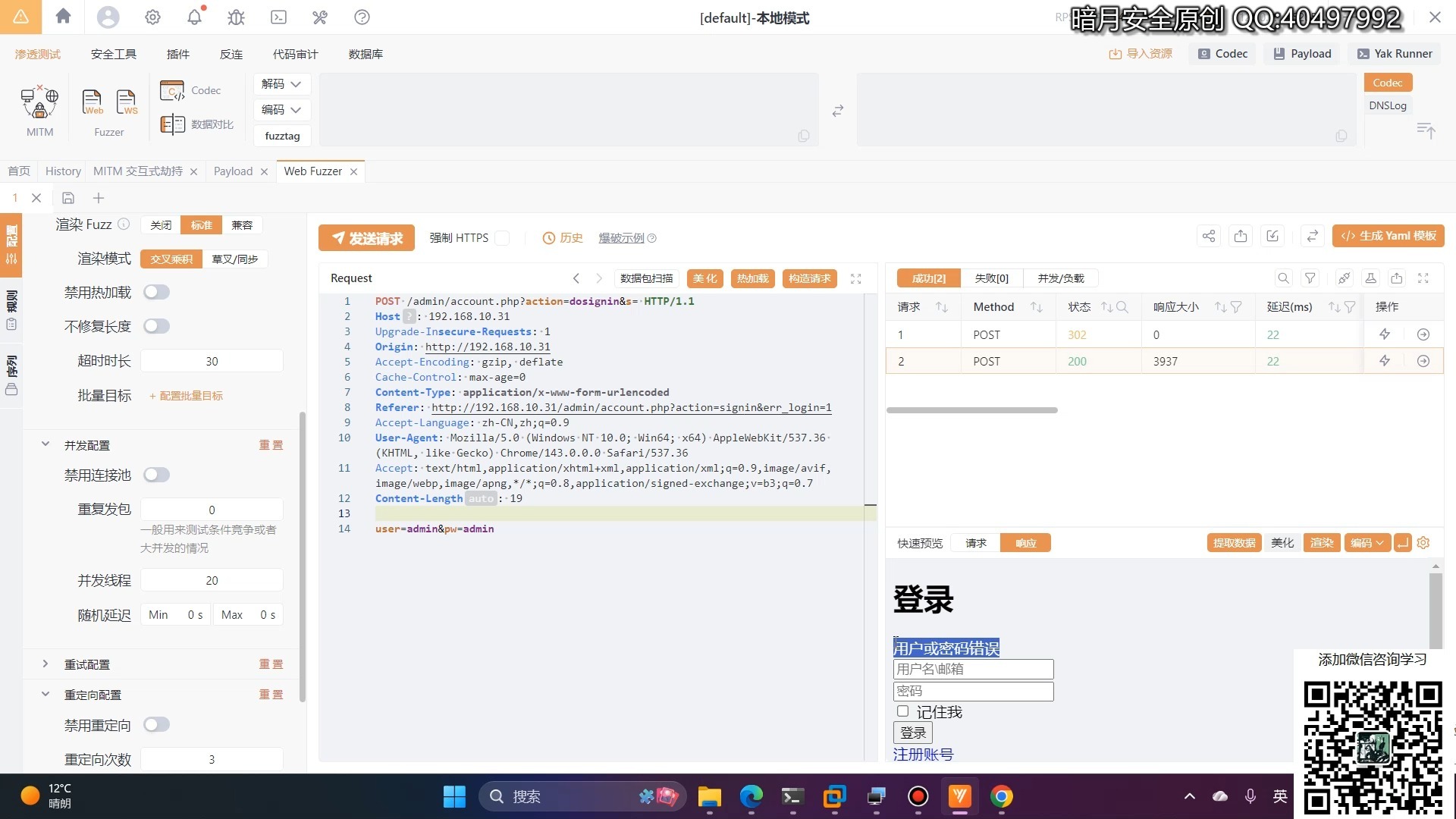Enable the 禁用重定向 switch
The image size is (1456, 819).
coord(157,725)
